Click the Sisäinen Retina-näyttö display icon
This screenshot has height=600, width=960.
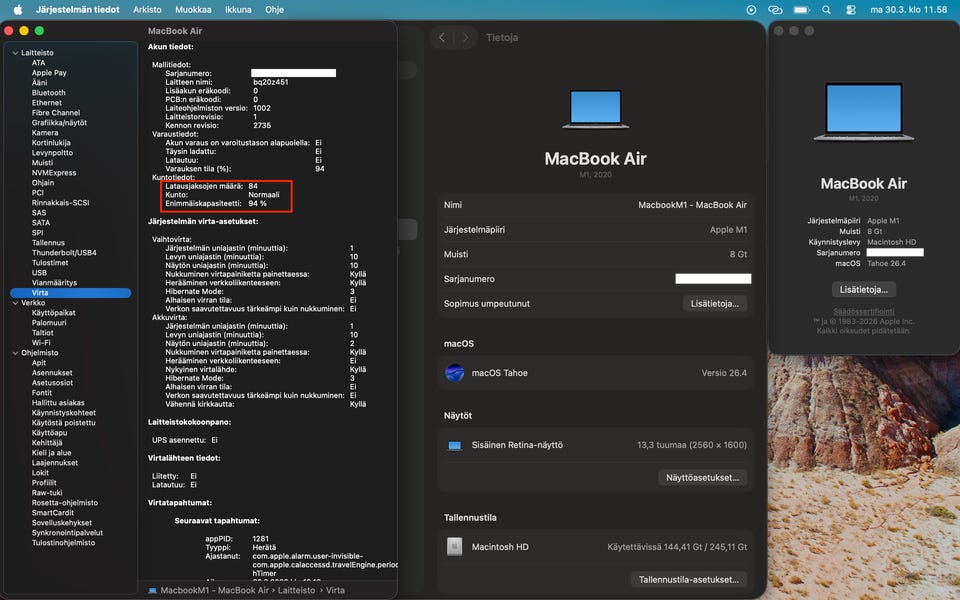454,445
